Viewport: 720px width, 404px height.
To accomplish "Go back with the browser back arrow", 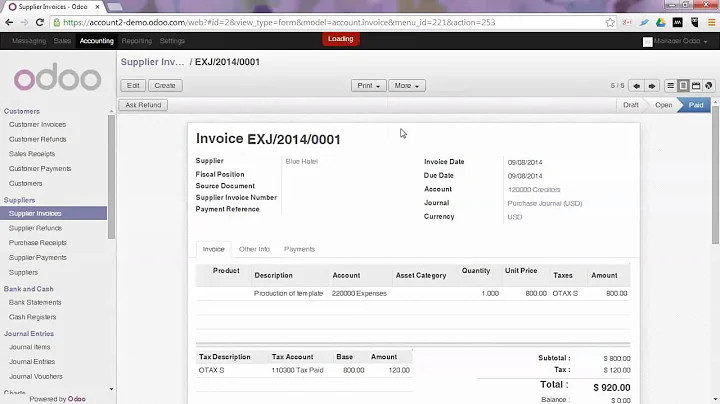I will (9, 22).
